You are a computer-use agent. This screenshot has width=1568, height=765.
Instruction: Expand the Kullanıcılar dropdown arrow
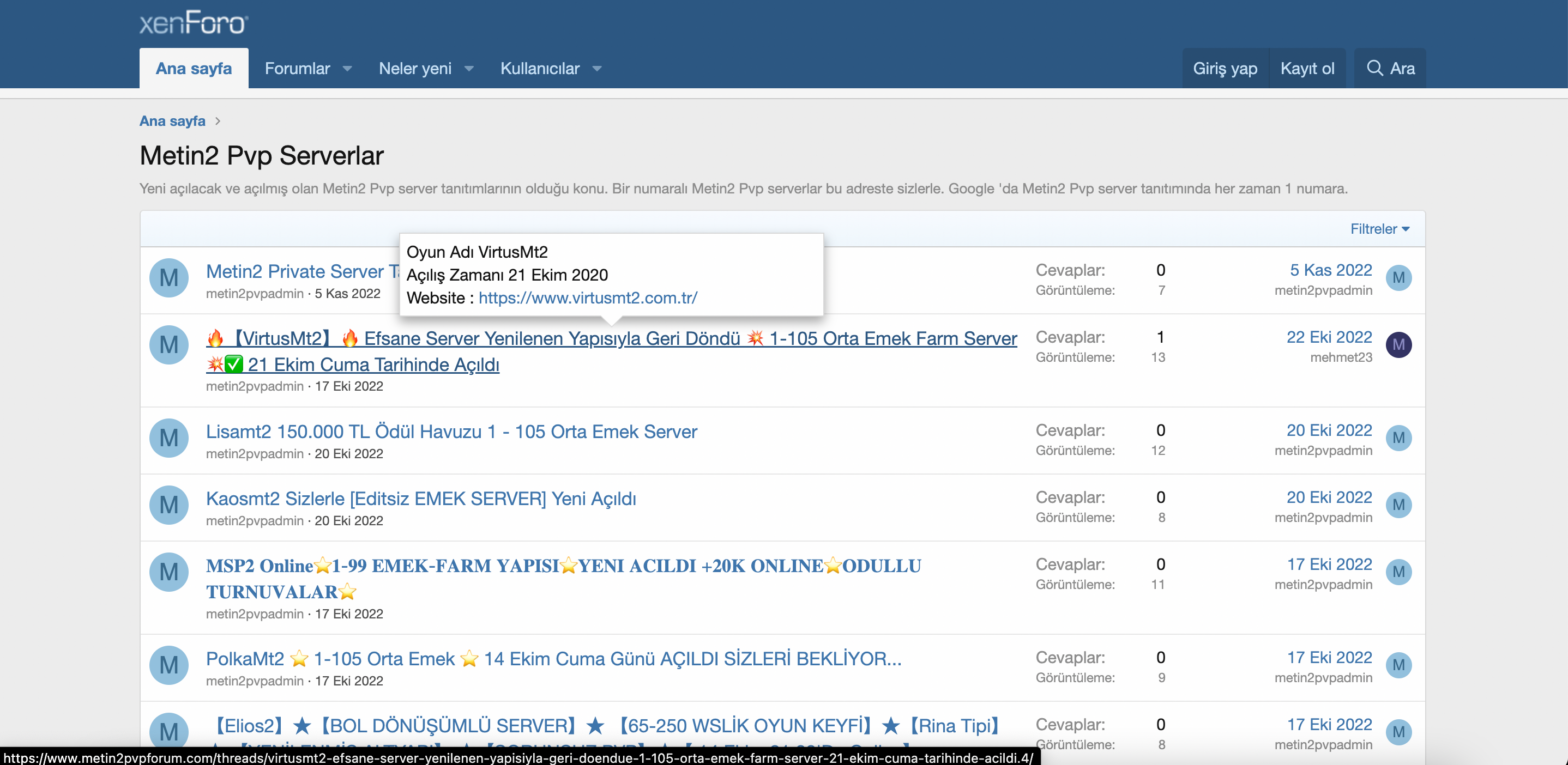pos(596,69)
